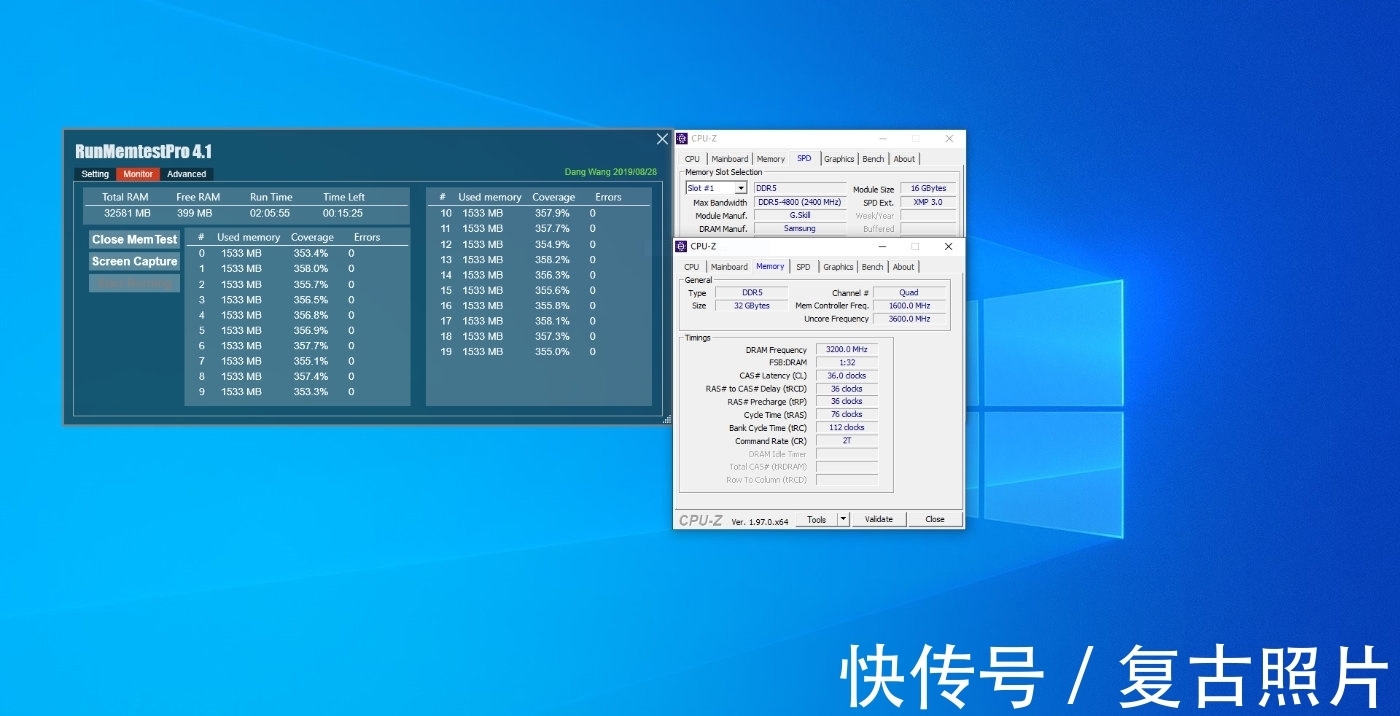Click the Ver. 1.97.0.x64 version text
The width and height of the screenshot is (1400, 716).
tap(760, 521)
